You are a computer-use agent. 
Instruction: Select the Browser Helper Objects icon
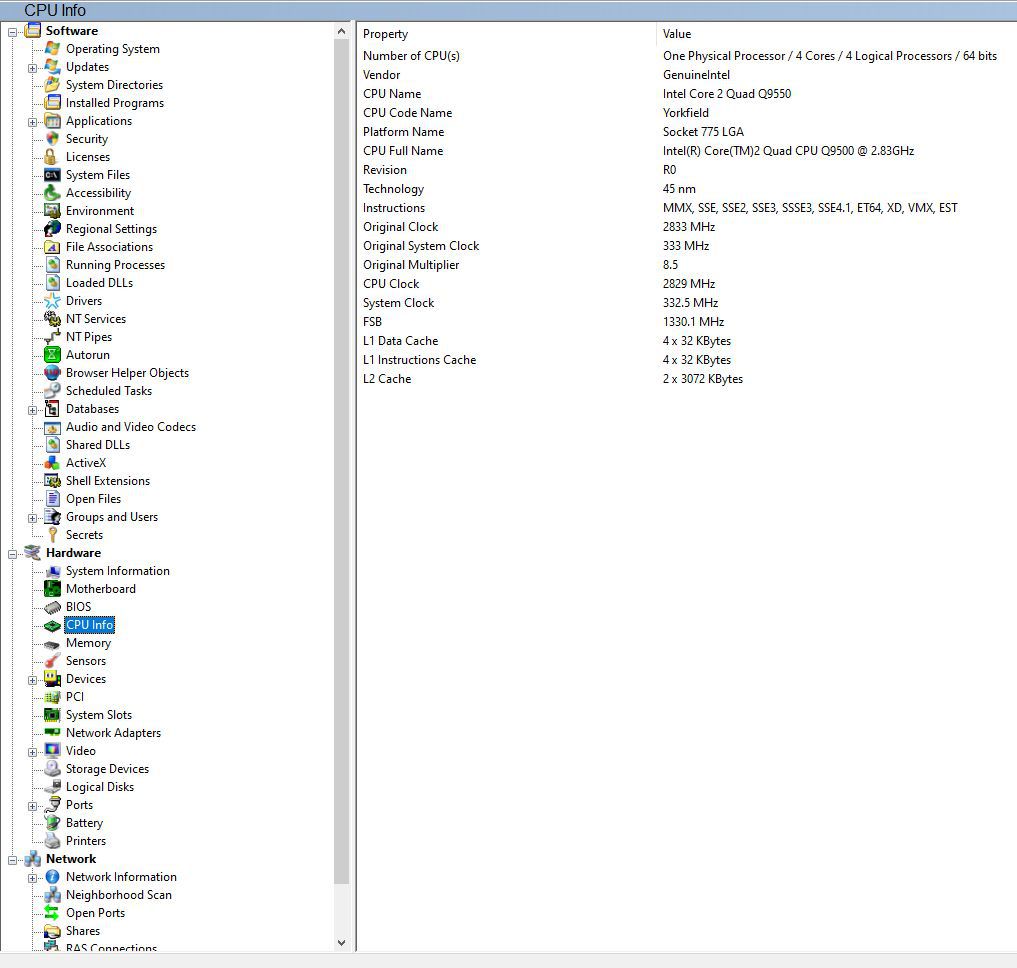pos(53,373)
